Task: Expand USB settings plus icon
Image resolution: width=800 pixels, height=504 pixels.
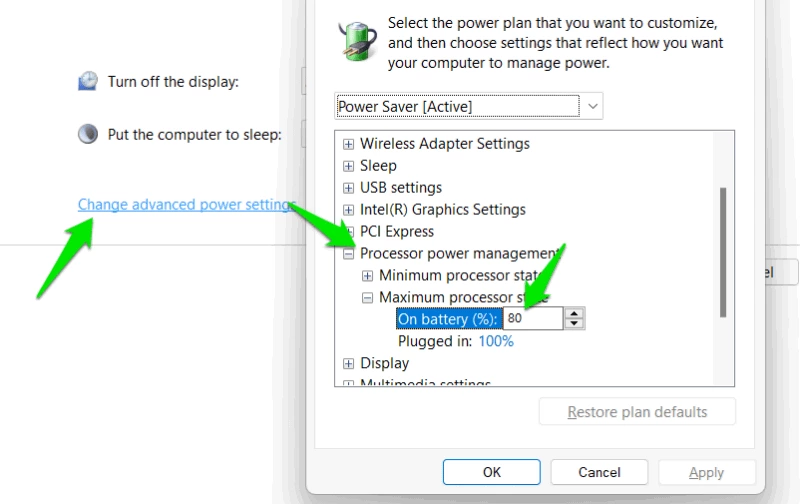Action: pos(348,188)
